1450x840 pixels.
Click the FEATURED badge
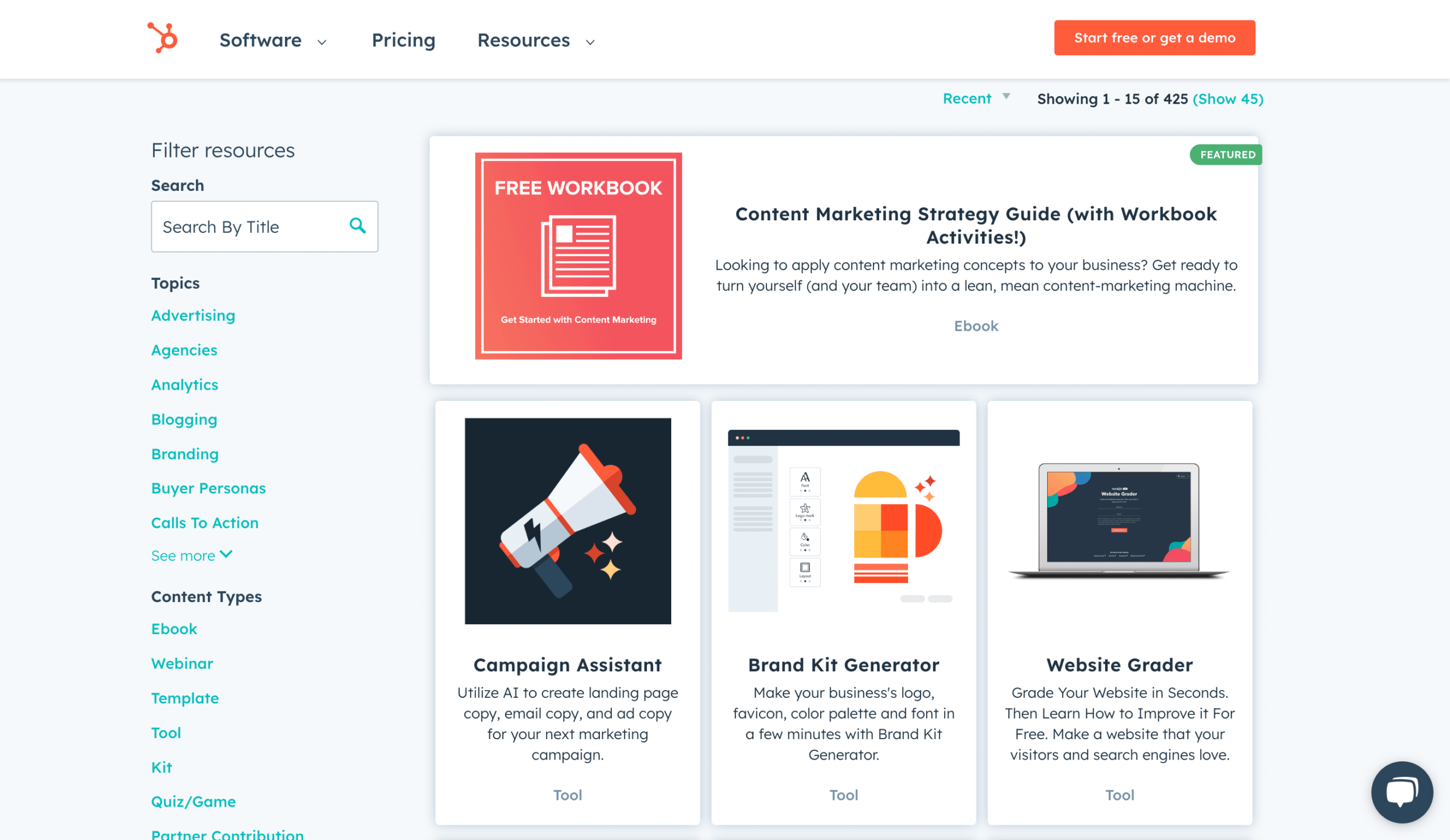1226,154
